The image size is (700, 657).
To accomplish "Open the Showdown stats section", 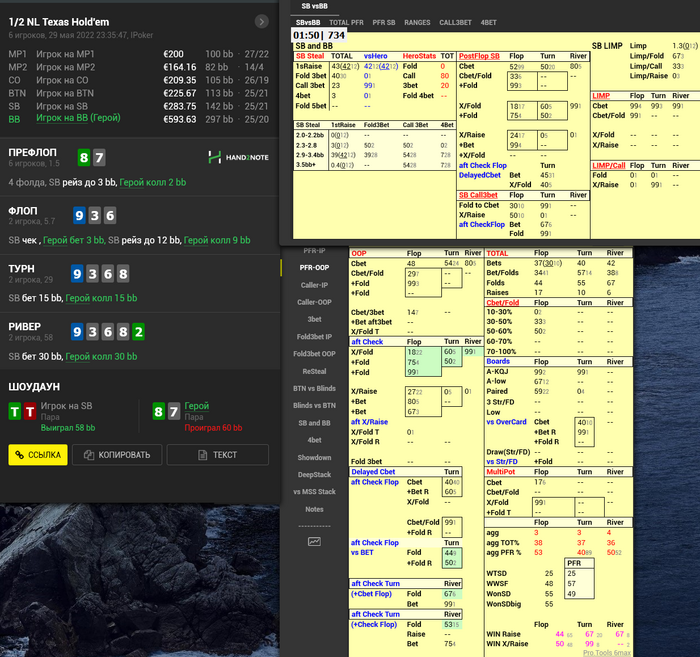I will 314,457.
